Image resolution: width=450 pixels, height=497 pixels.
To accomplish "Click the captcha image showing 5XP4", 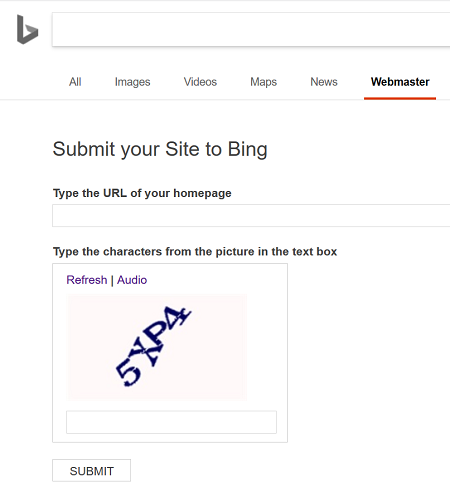I will coord(157,347).
